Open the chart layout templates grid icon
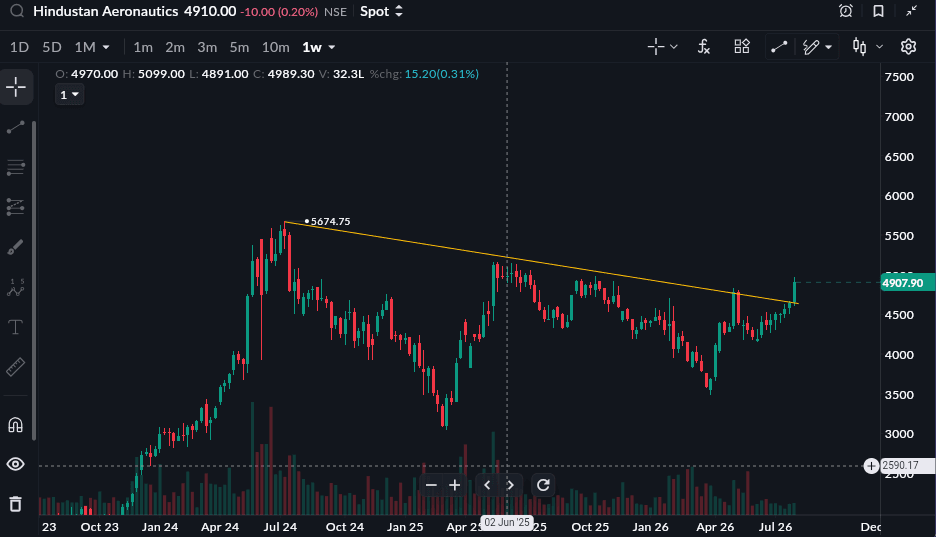Screen dimensions: 936x537 click(741, 47)
